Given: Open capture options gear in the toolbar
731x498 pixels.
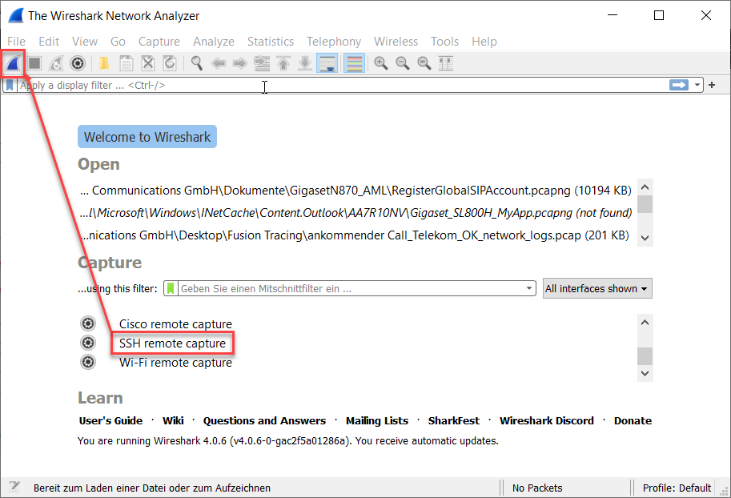Looking at the screenshot, I should 78,63.
